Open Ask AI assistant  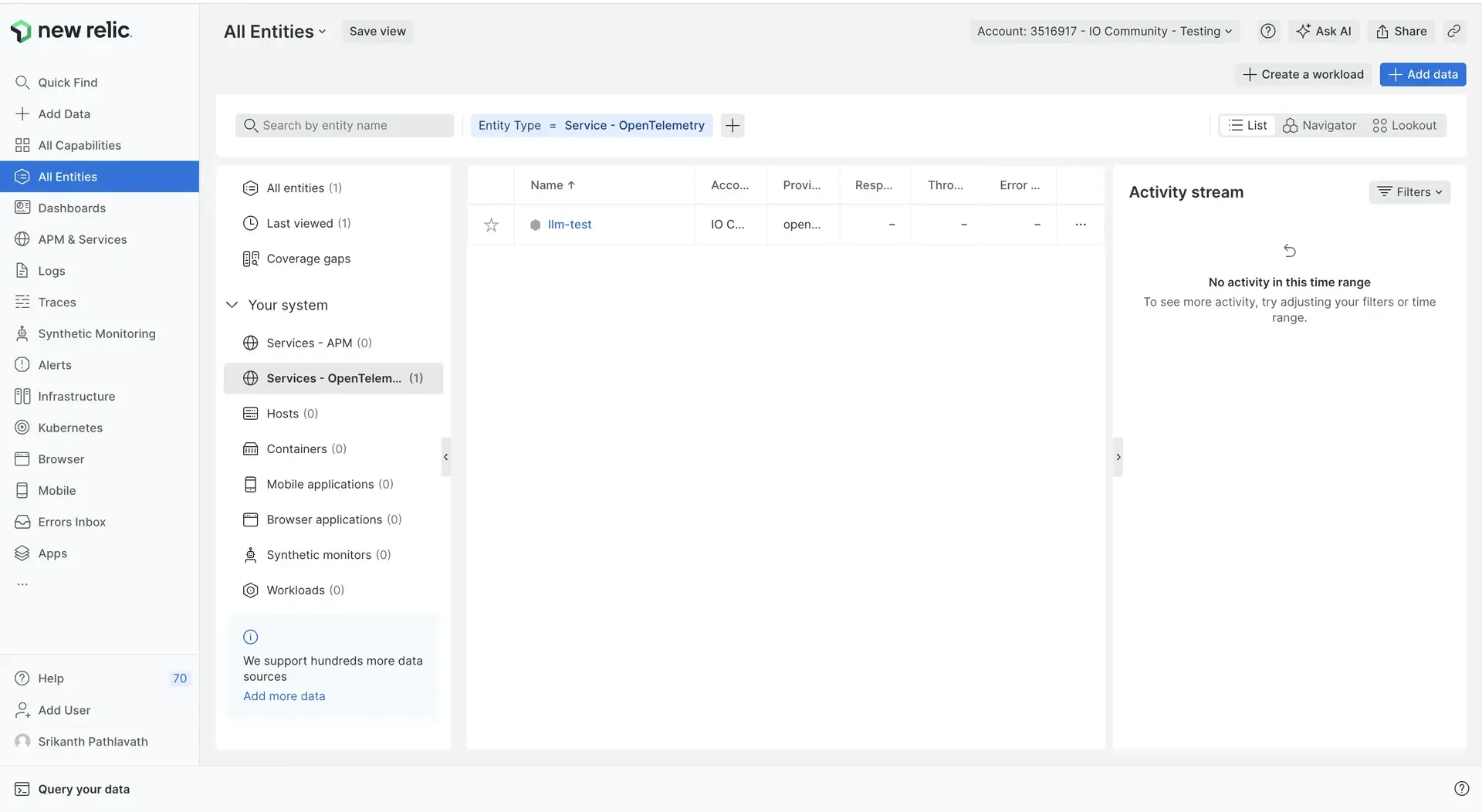click(1324, 31)
